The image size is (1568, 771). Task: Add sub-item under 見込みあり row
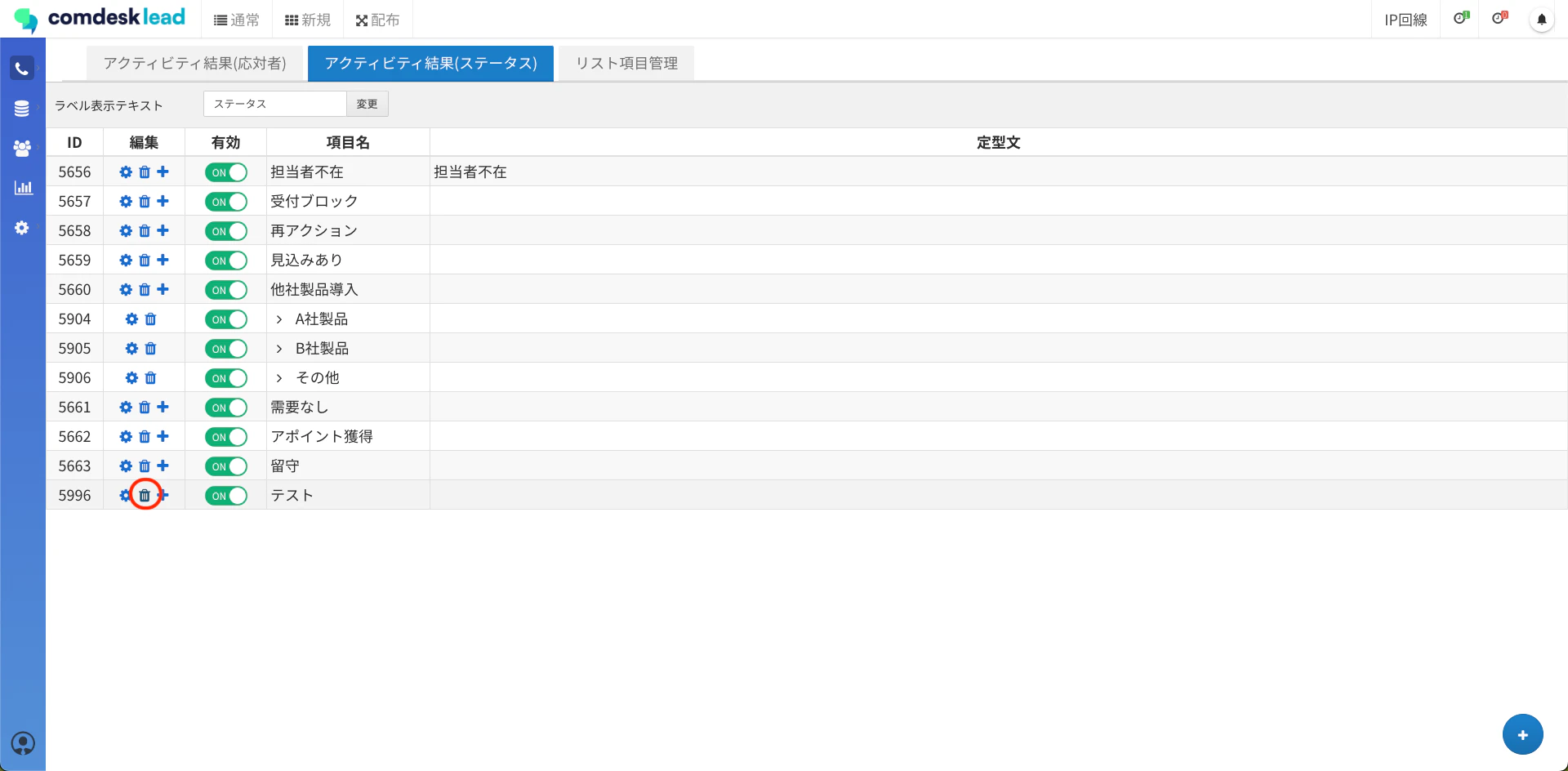[x=163, y=260]
